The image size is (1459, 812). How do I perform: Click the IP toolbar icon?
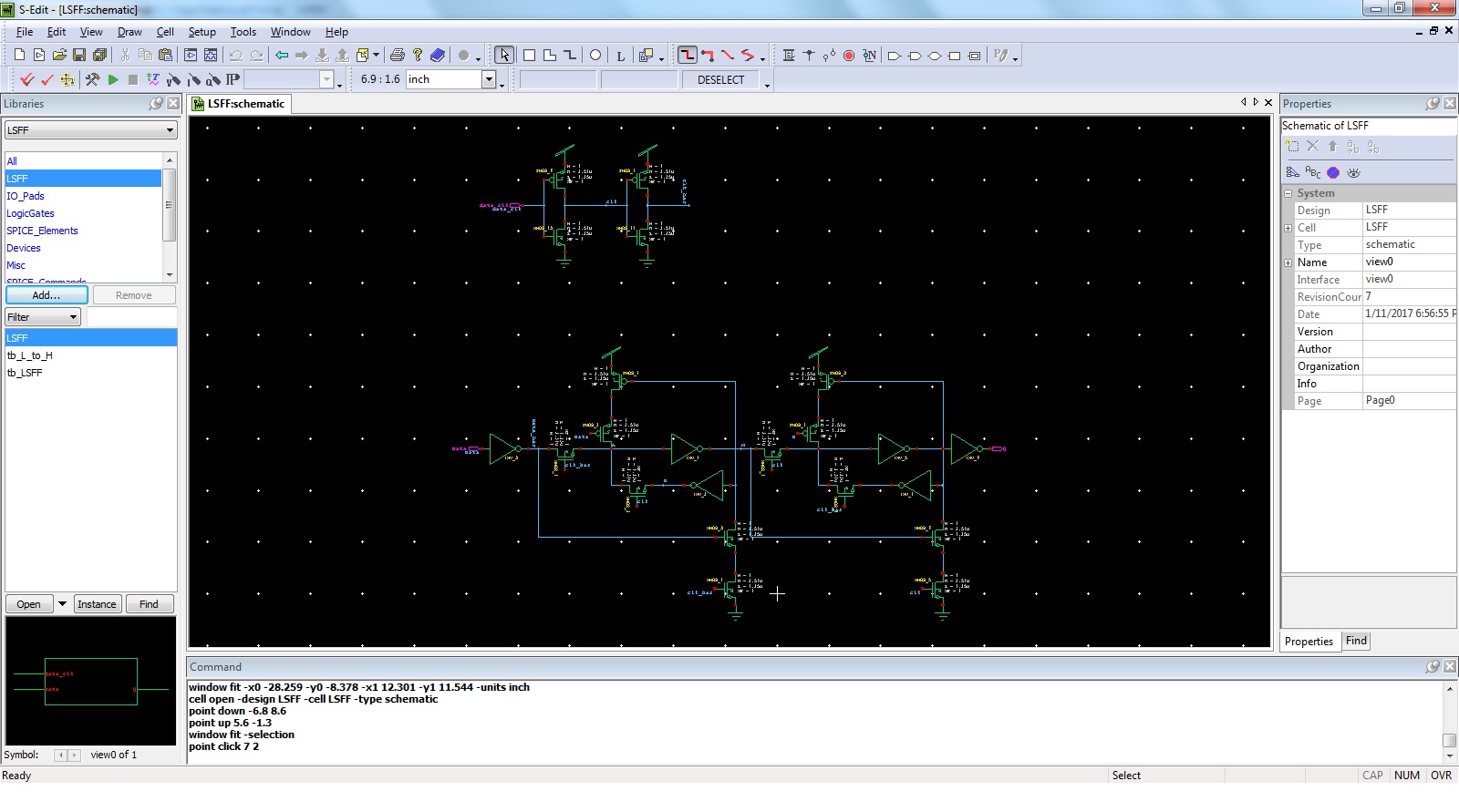[233, 80]
